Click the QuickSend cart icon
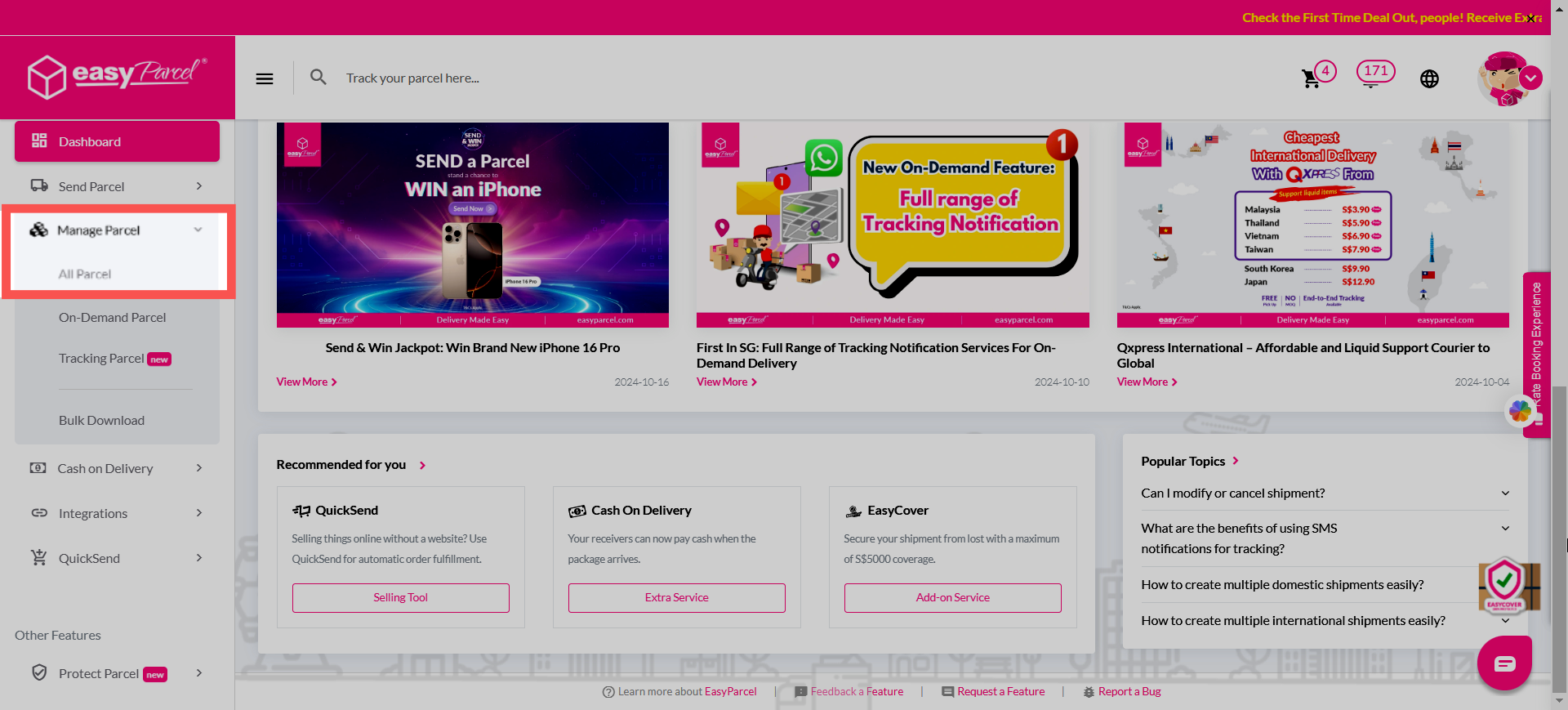Image resolution: width=1568 pixels, height=710 pixels. pos(38,557)
